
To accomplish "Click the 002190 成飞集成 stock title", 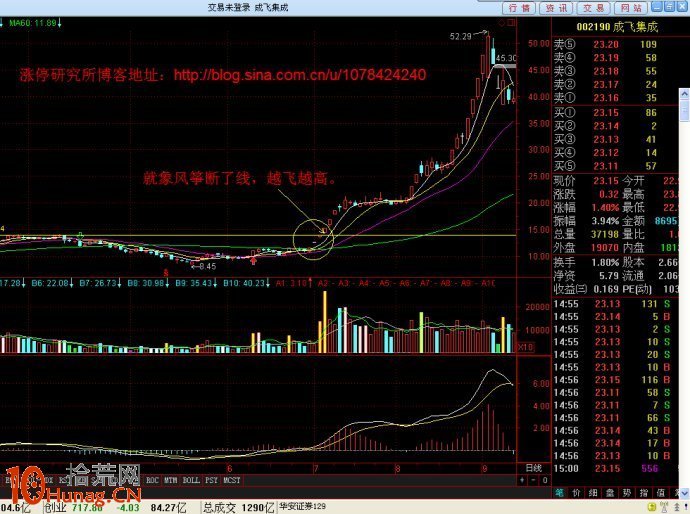I will pyautogui.click(x=617, y=27).
